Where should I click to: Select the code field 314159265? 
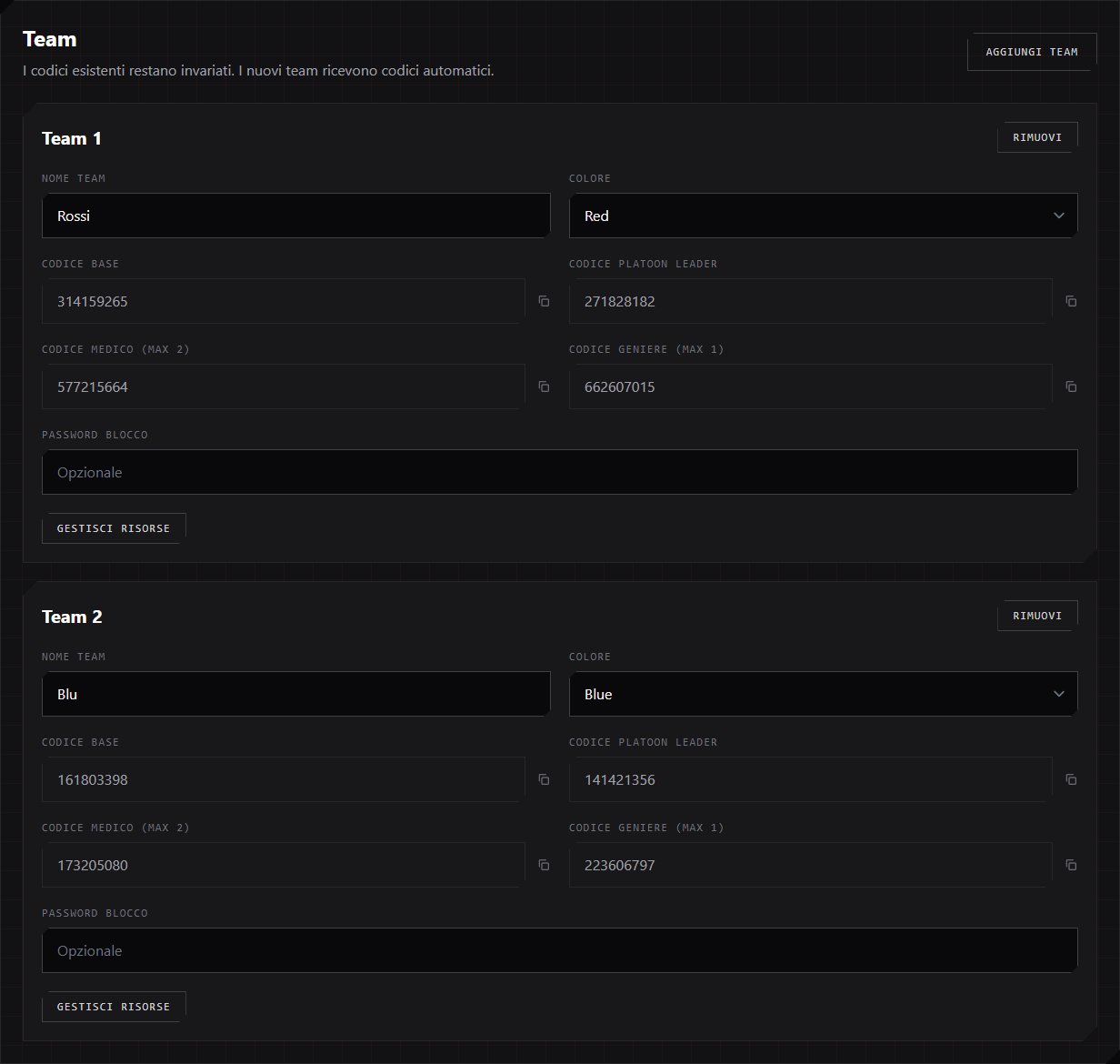284,301
